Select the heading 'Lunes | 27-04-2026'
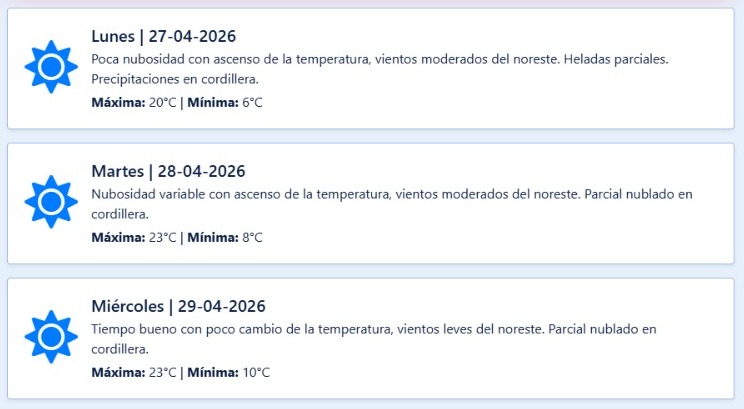744x409 pixels. coord(163,36)
